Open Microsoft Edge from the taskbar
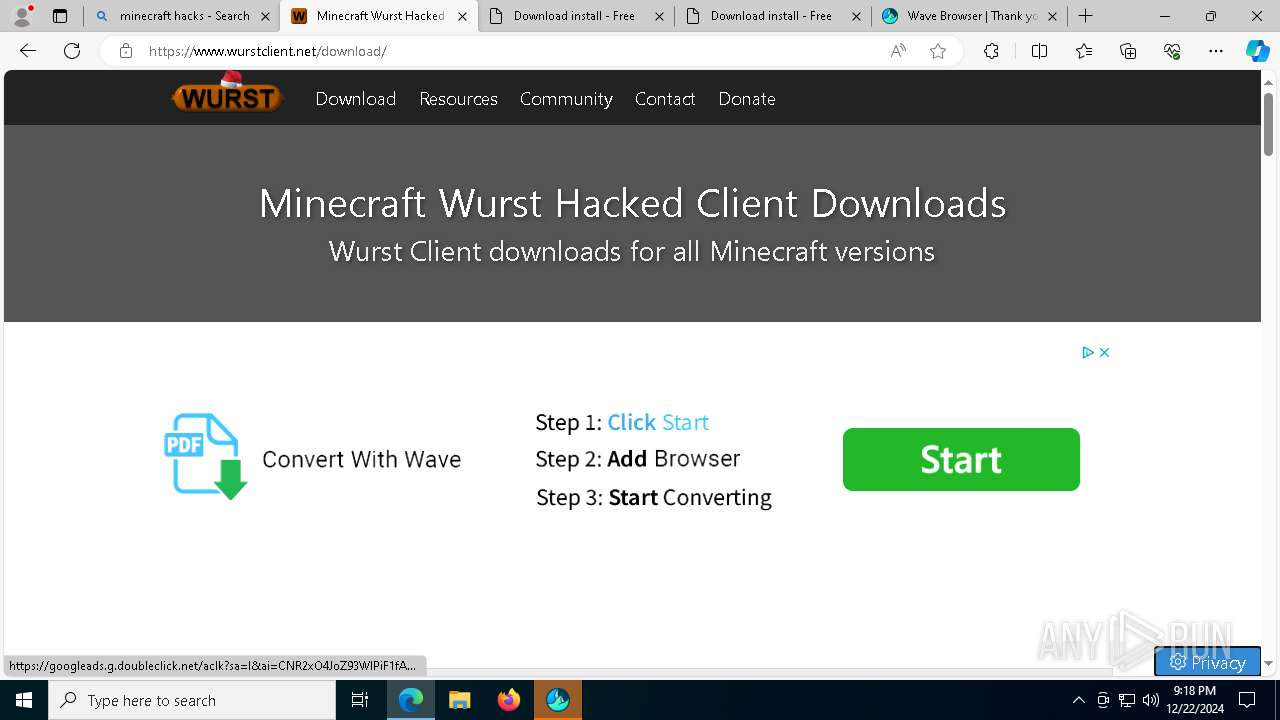The image size is (1280, 720). [x=411, y=700]
